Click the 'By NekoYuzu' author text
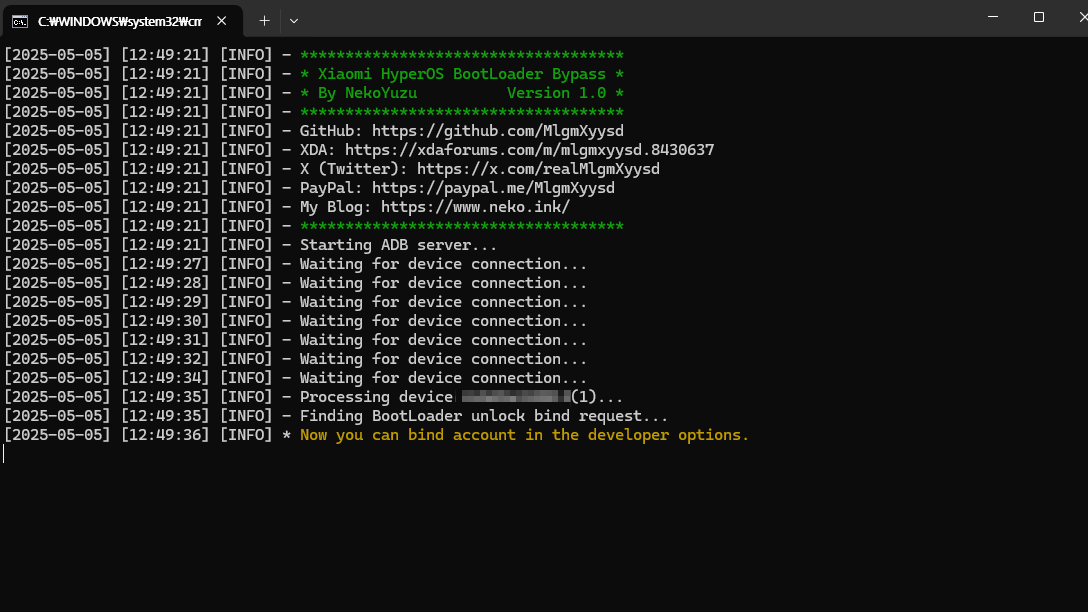The image size is (1088, 612). 368,93
